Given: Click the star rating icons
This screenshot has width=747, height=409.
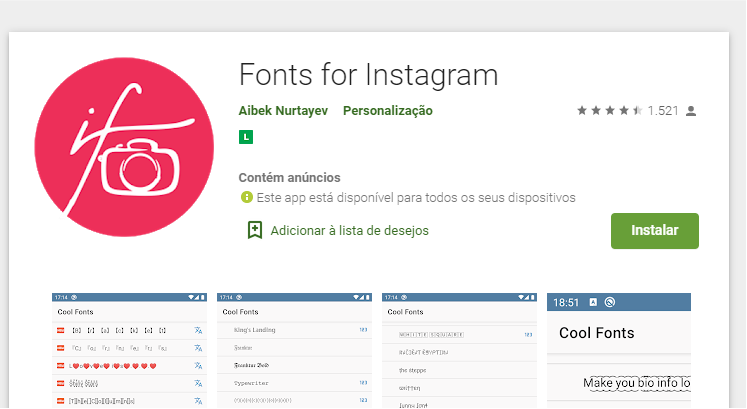Looking at the screenshot, I should (x=609, y=111).
